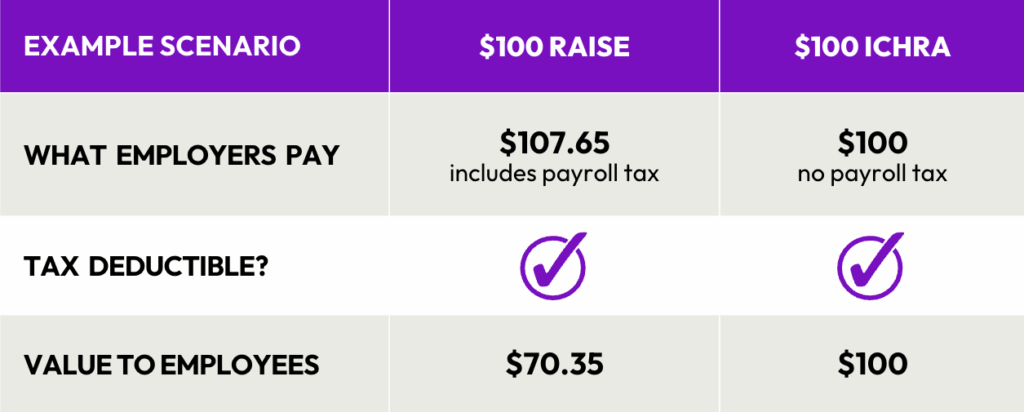Image resolution: width=1024 pixels, height=412 pixels.
Task: Click the checkmark under $100 RAISE
Action: (553, 266)
